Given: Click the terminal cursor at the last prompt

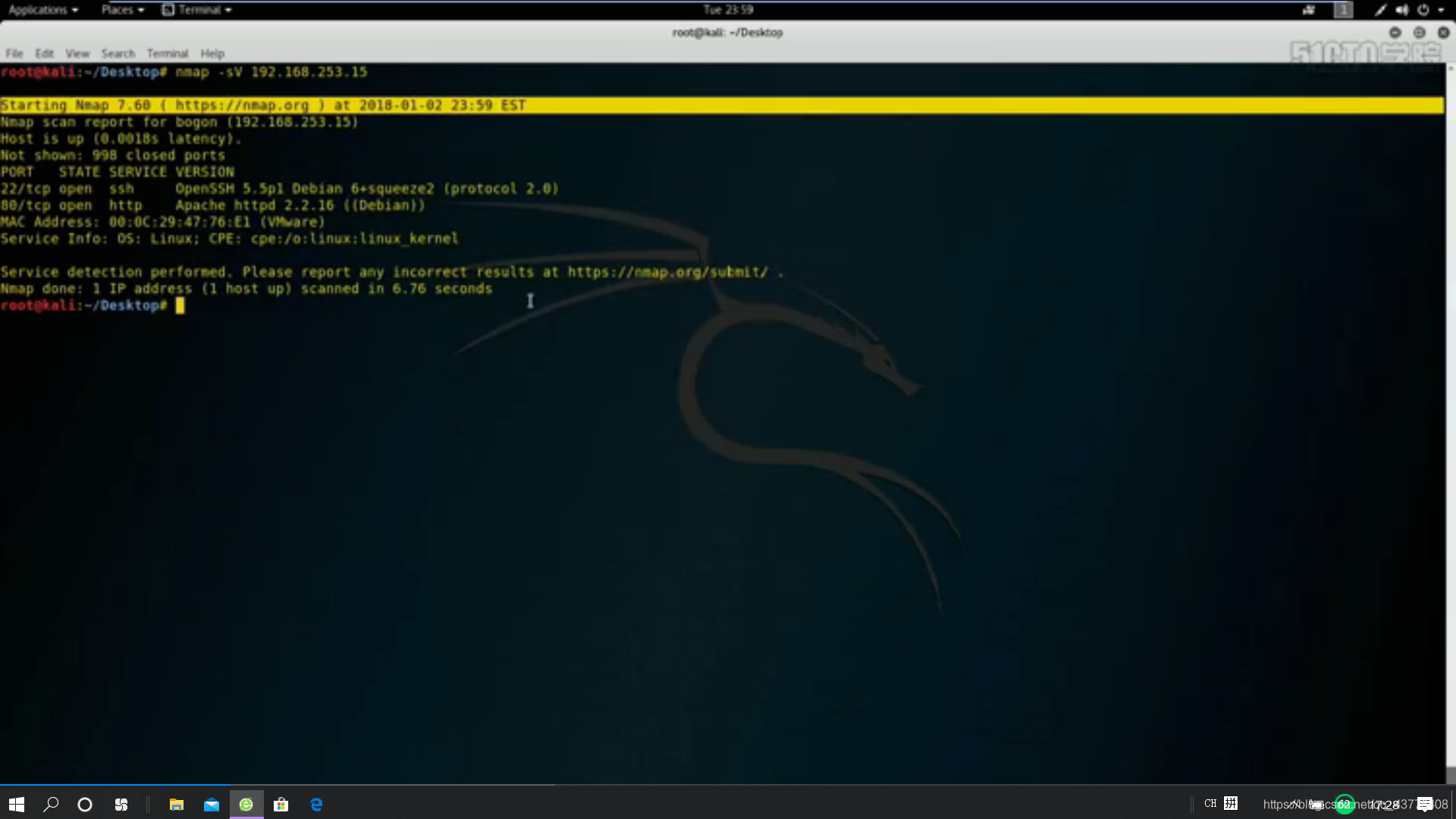Looking at the screenshot, I should pos(180,306).
